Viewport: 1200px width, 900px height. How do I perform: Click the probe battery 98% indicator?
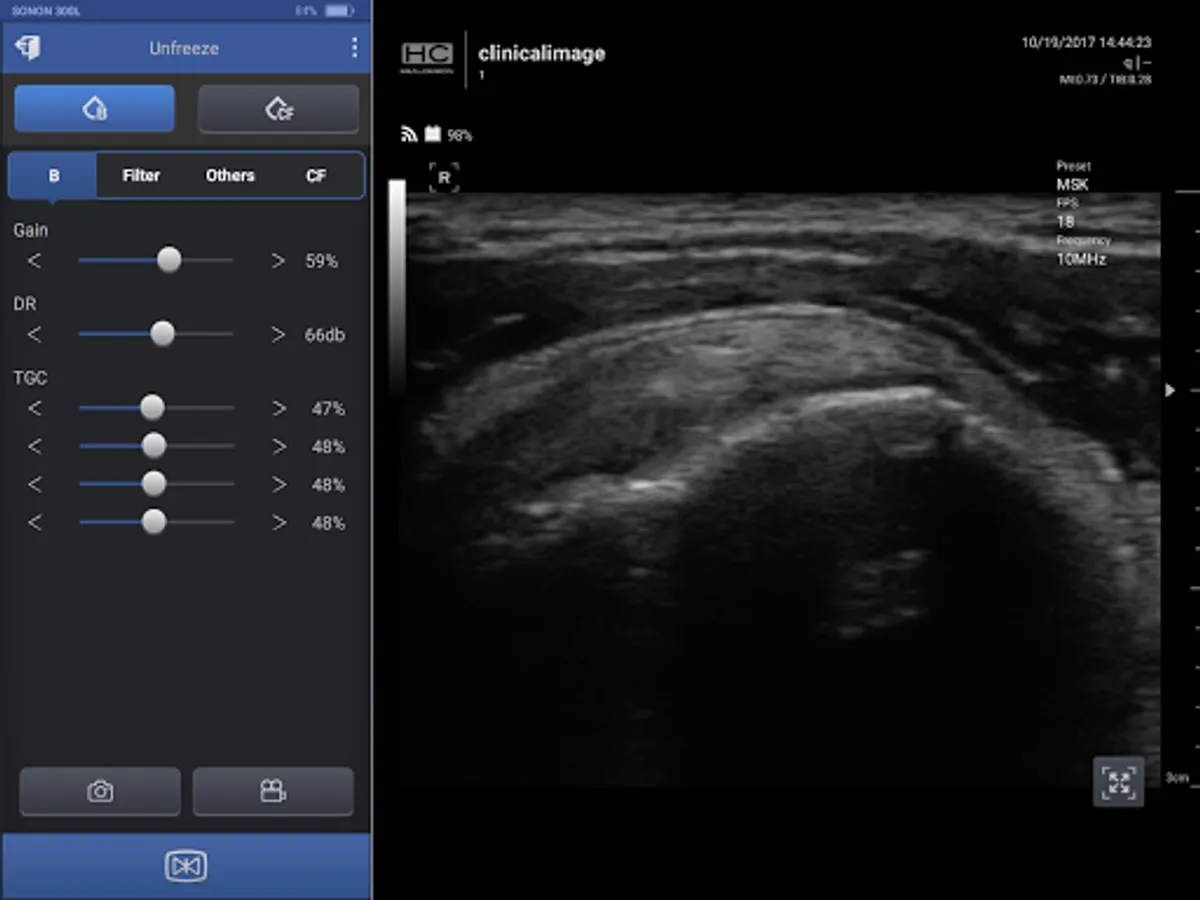[448, 134]
